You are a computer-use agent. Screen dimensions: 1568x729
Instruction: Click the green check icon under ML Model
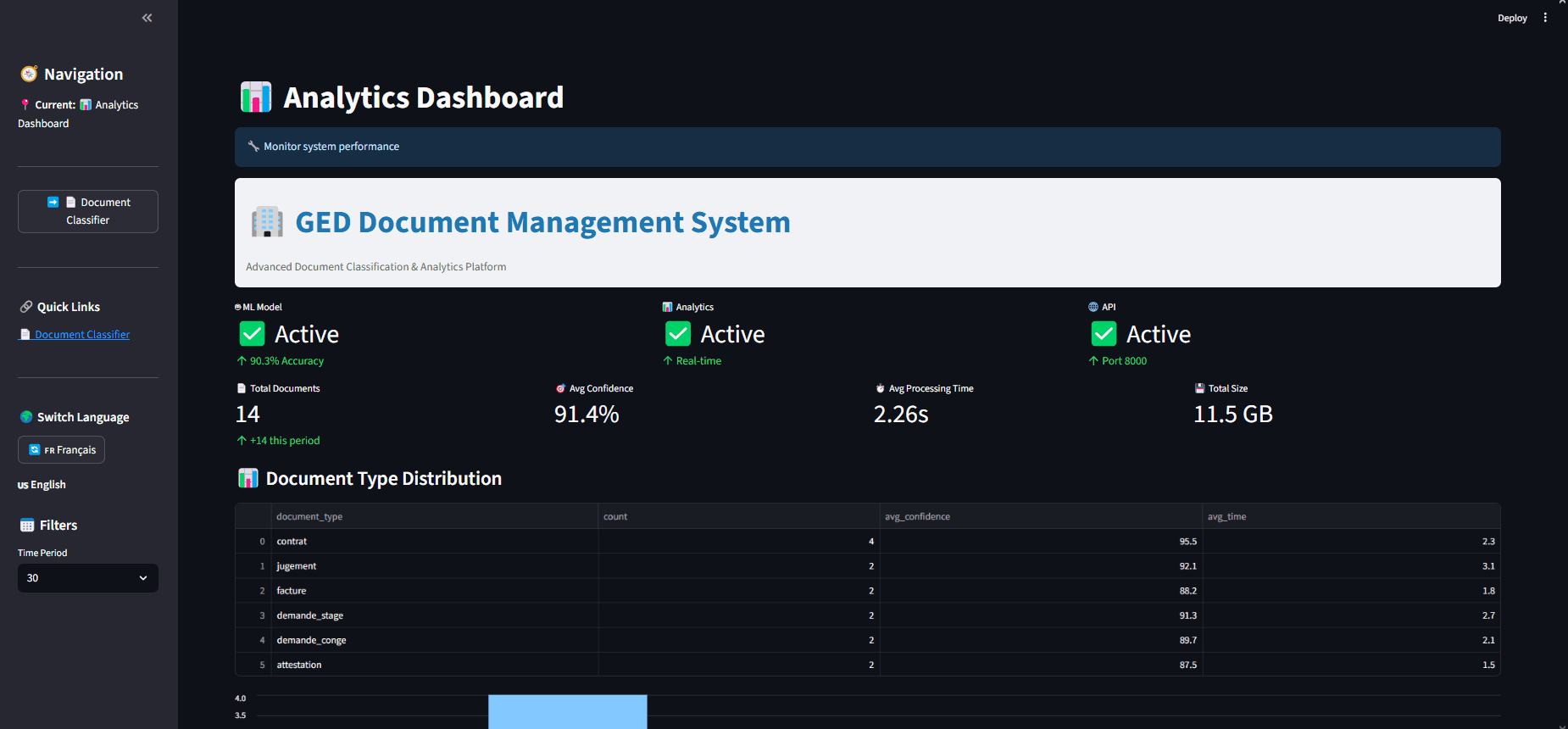pyautogui.click(x=253, y=334)
